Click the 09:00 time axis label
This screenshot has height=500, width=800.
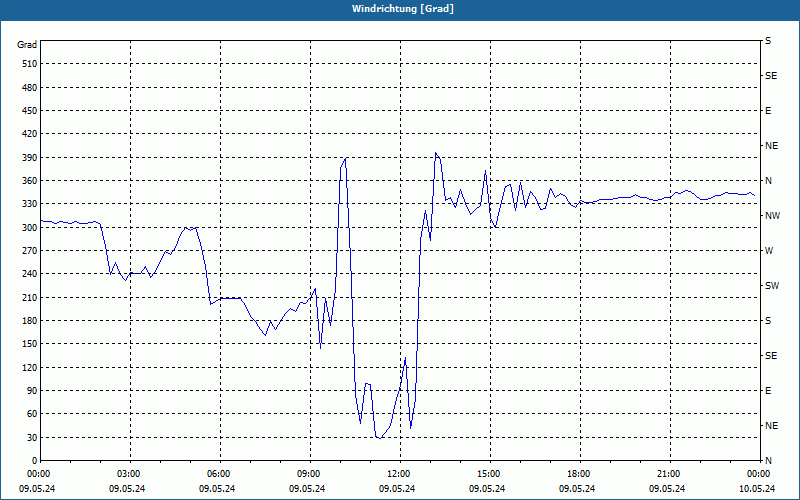(310, 473)
